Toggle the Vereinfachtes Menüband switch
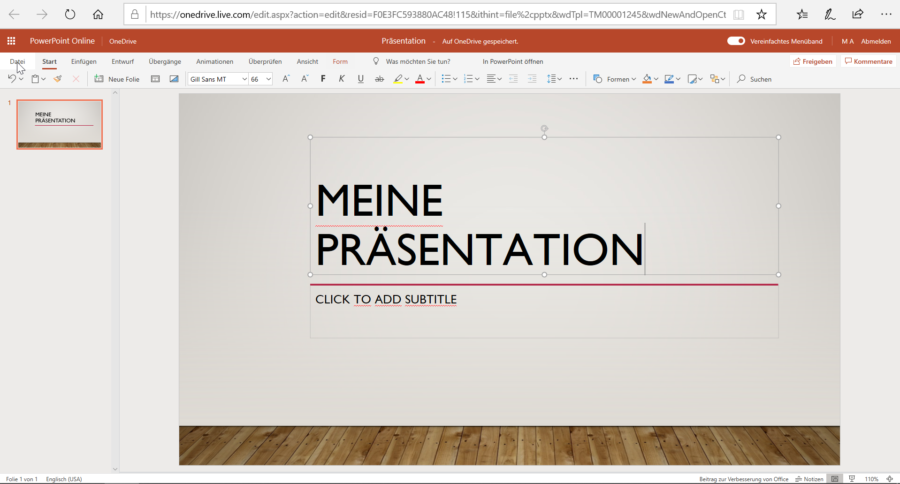This screenshot has width=900, height=484. point(736,41)
